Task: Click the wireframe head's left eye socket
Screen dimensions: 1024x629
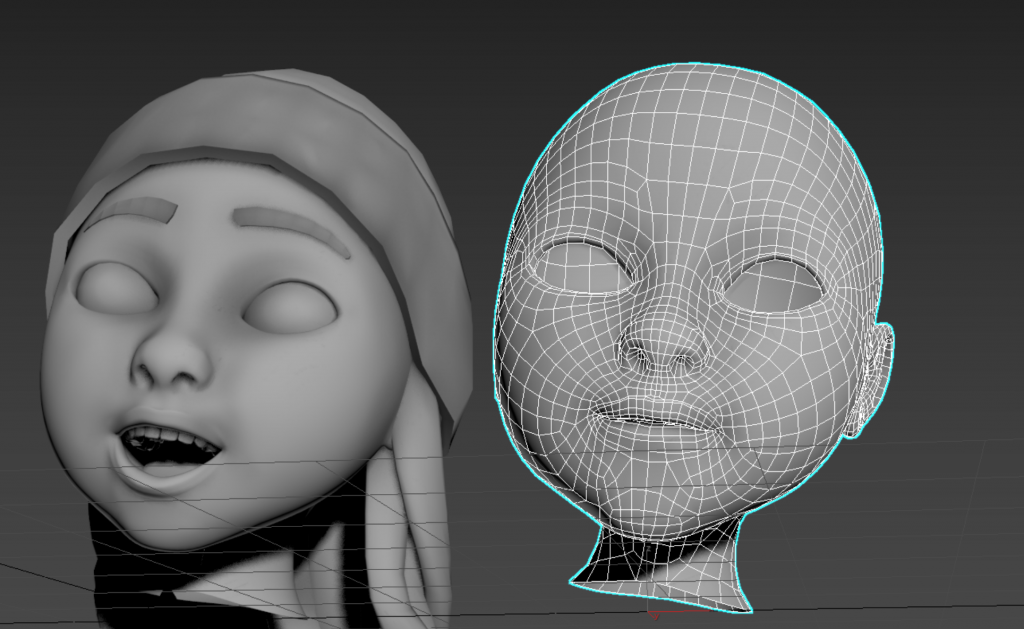Action: tap(583, 267)
